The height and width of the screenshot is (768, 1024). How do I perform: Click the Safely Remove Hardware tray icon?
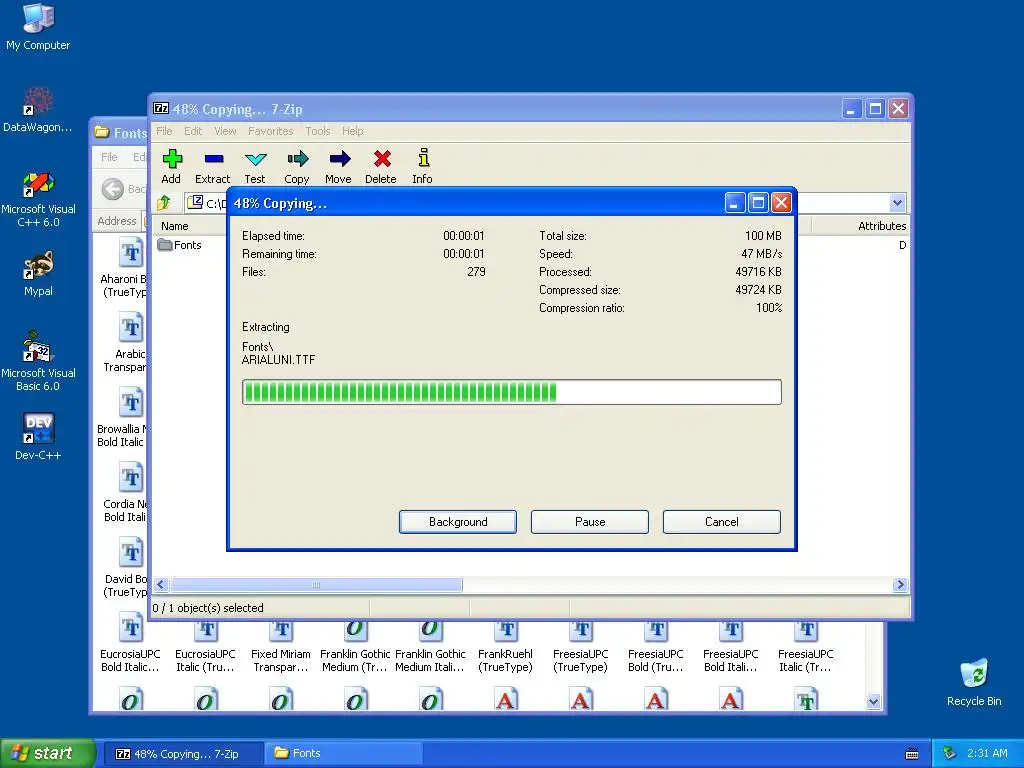pos(949,754)
